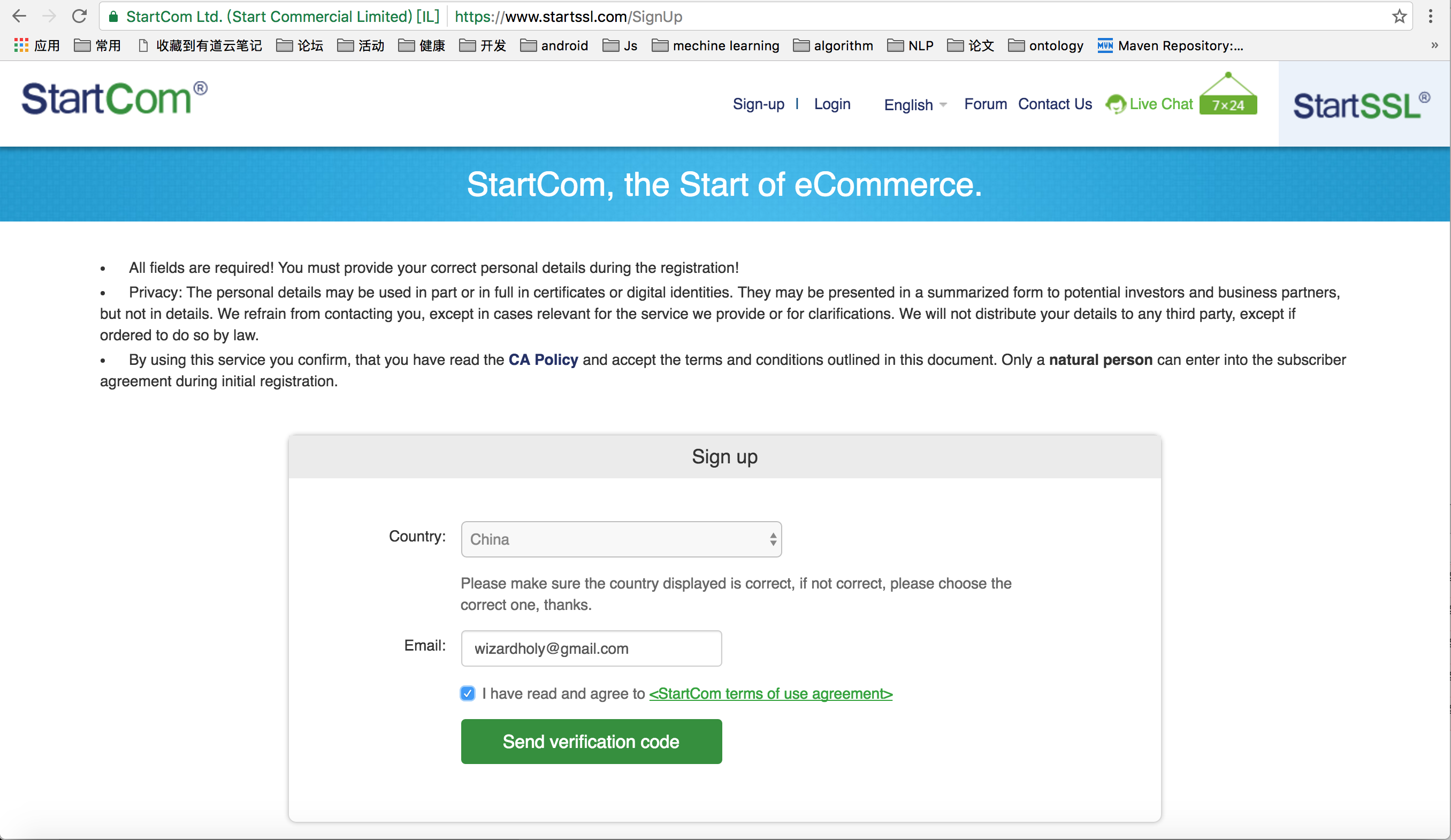Go to the Login page
Viewport: 1451px width, 840px height.
tap(832, 104)
